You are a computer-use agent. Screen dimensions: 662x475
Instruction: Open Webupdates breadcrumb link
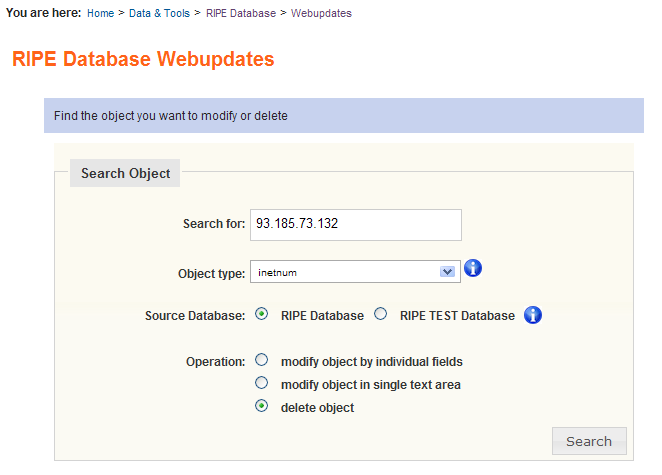pyautogui.click(x=321, y=13)
